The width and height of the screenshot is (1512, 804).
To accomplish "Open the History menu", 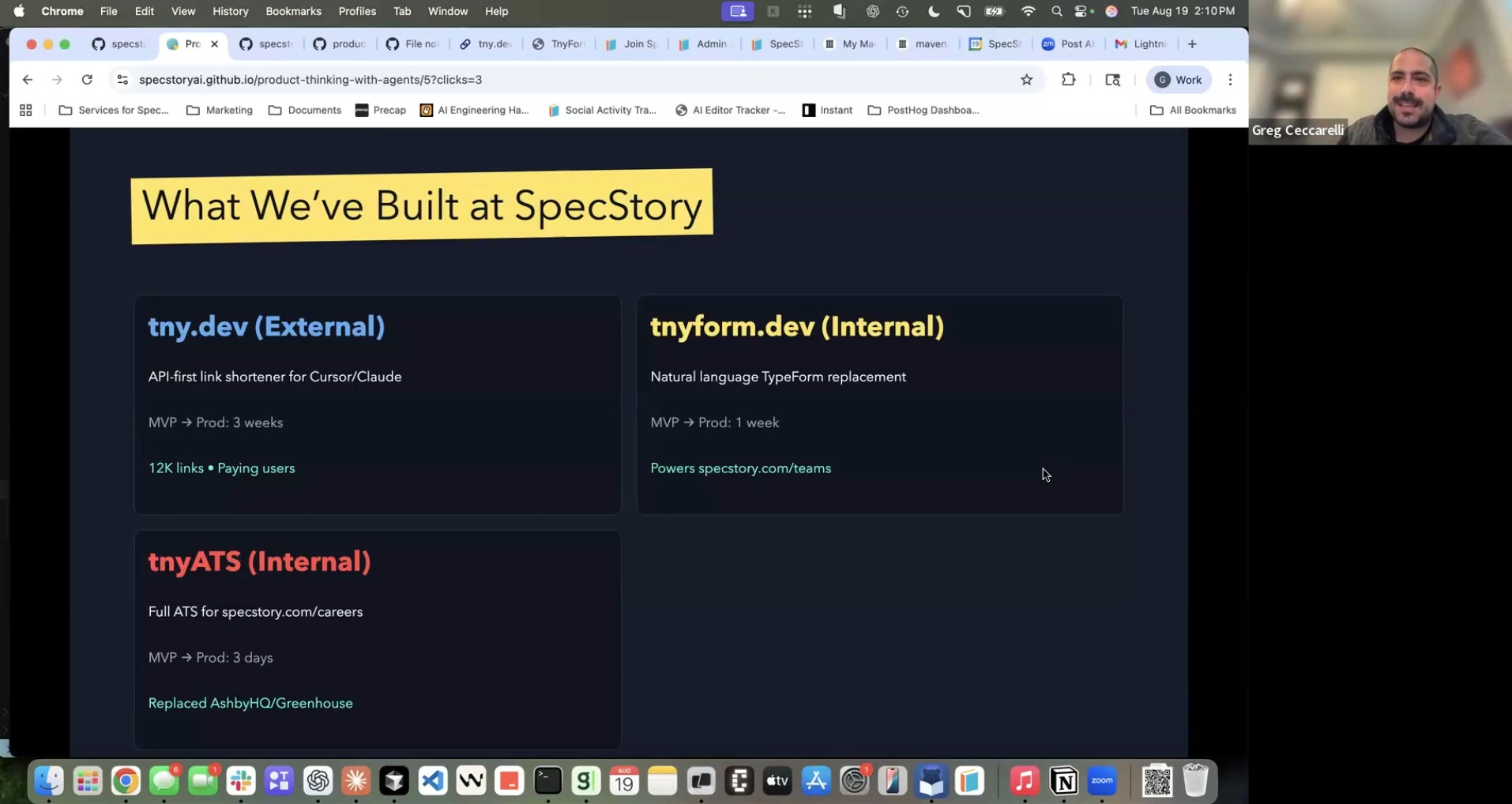I will pos(230,11).
